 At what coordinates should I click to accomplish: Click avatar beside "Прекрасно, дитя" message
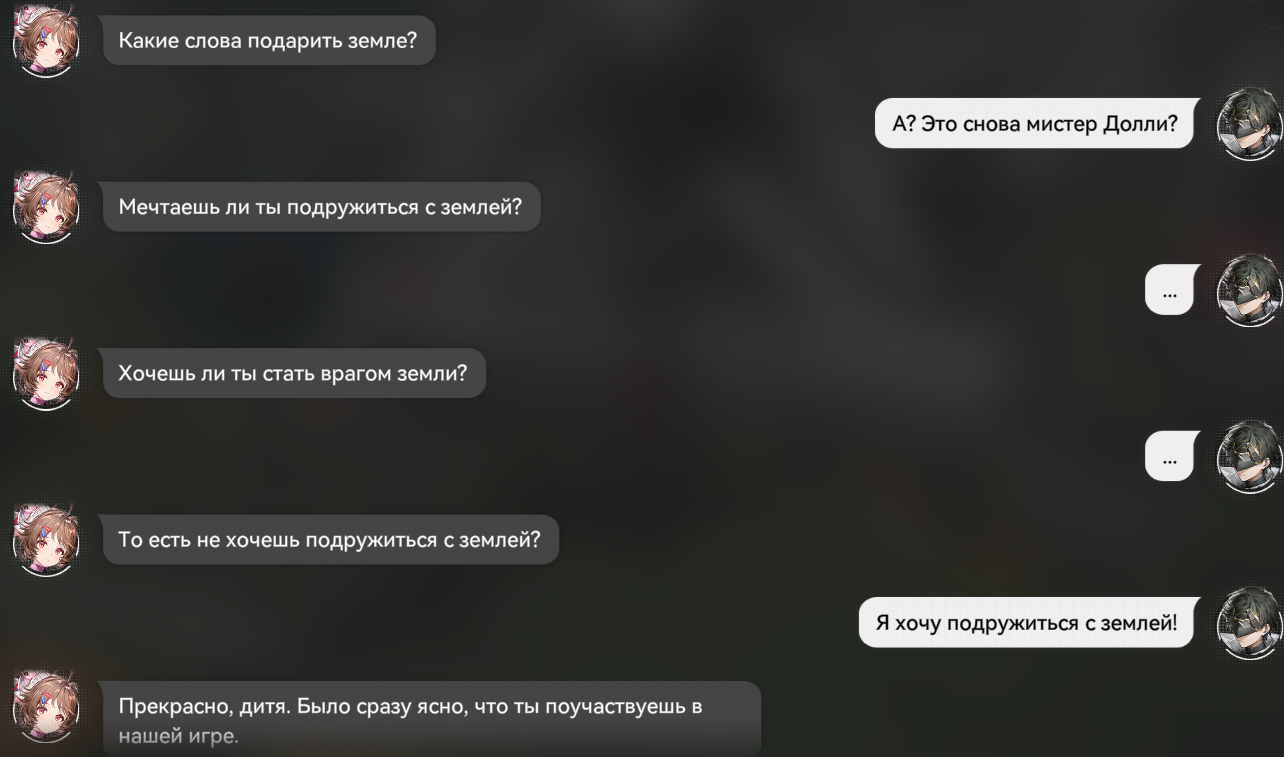click(43, 706)
